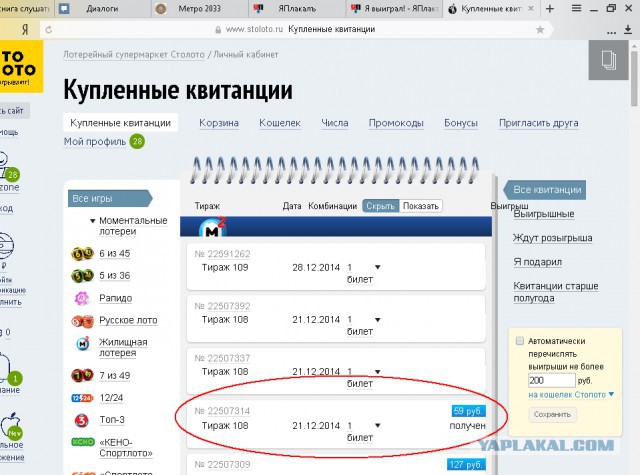
Task: Open the Кошелек tab
Action: coord(280,123)
